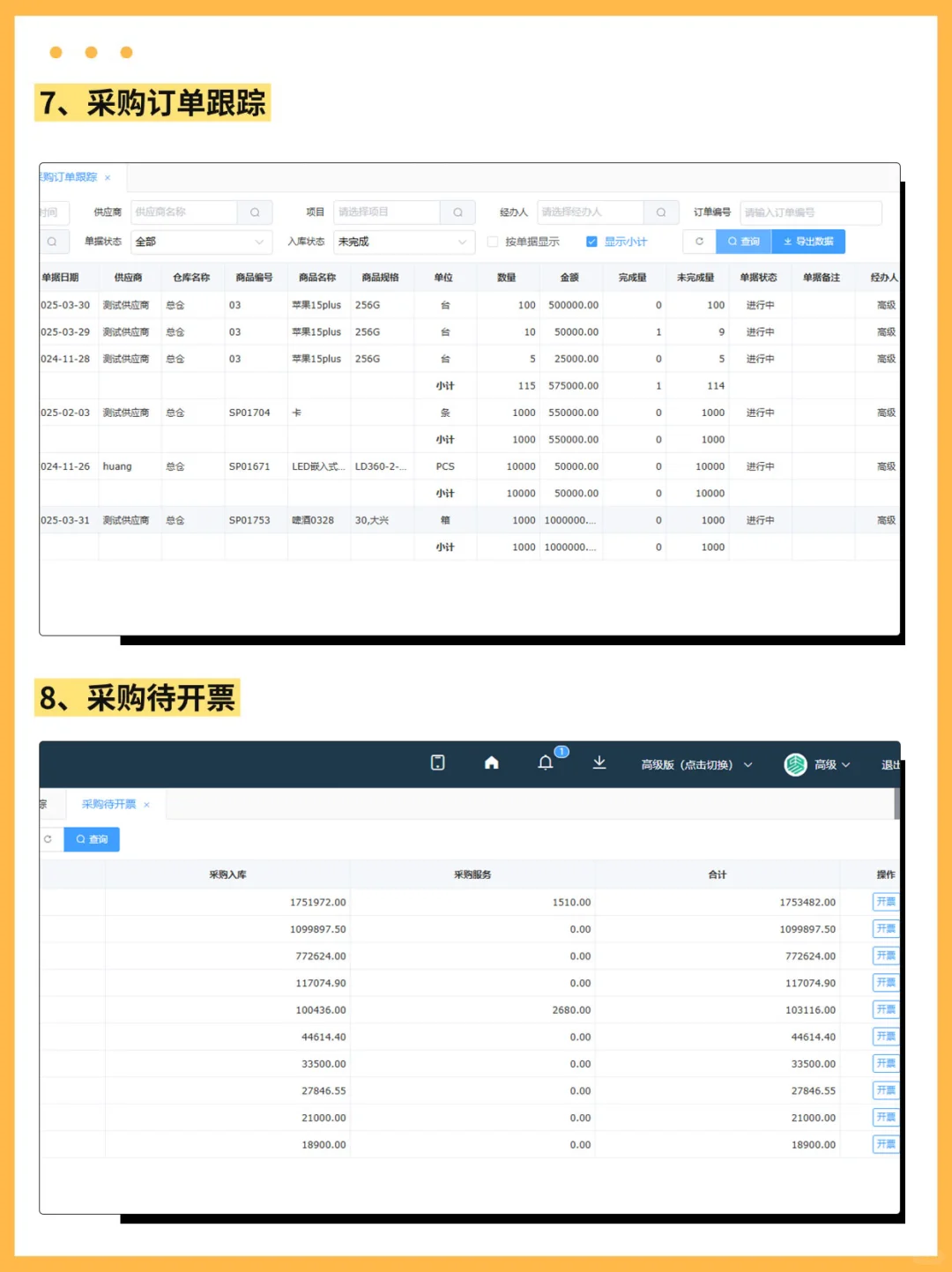The image size is (952, 1272).
Task: Enable the 按单据显示 checkbox
Action: (x=493, y=241)
